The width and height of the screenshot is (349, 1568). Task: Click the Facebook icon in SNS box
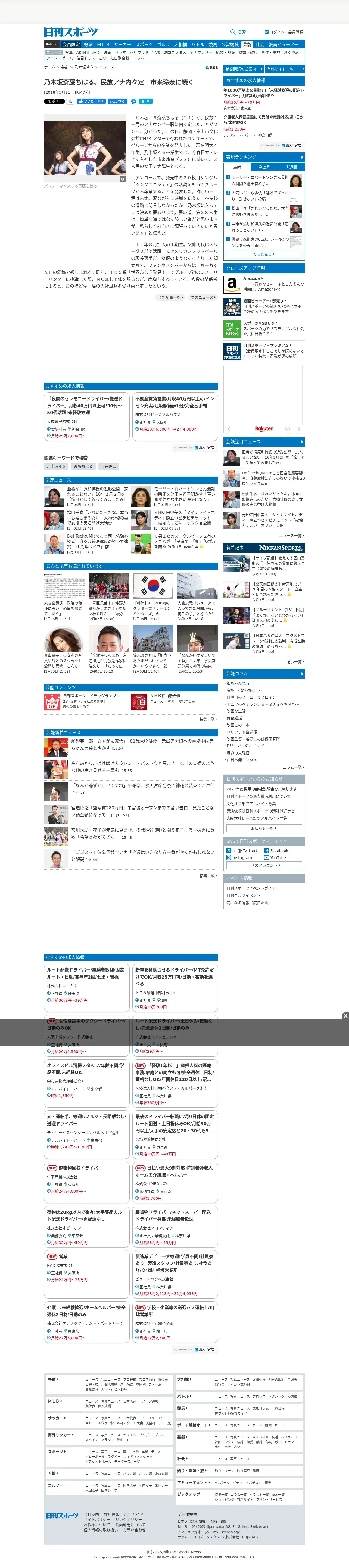tap(266, 850)
